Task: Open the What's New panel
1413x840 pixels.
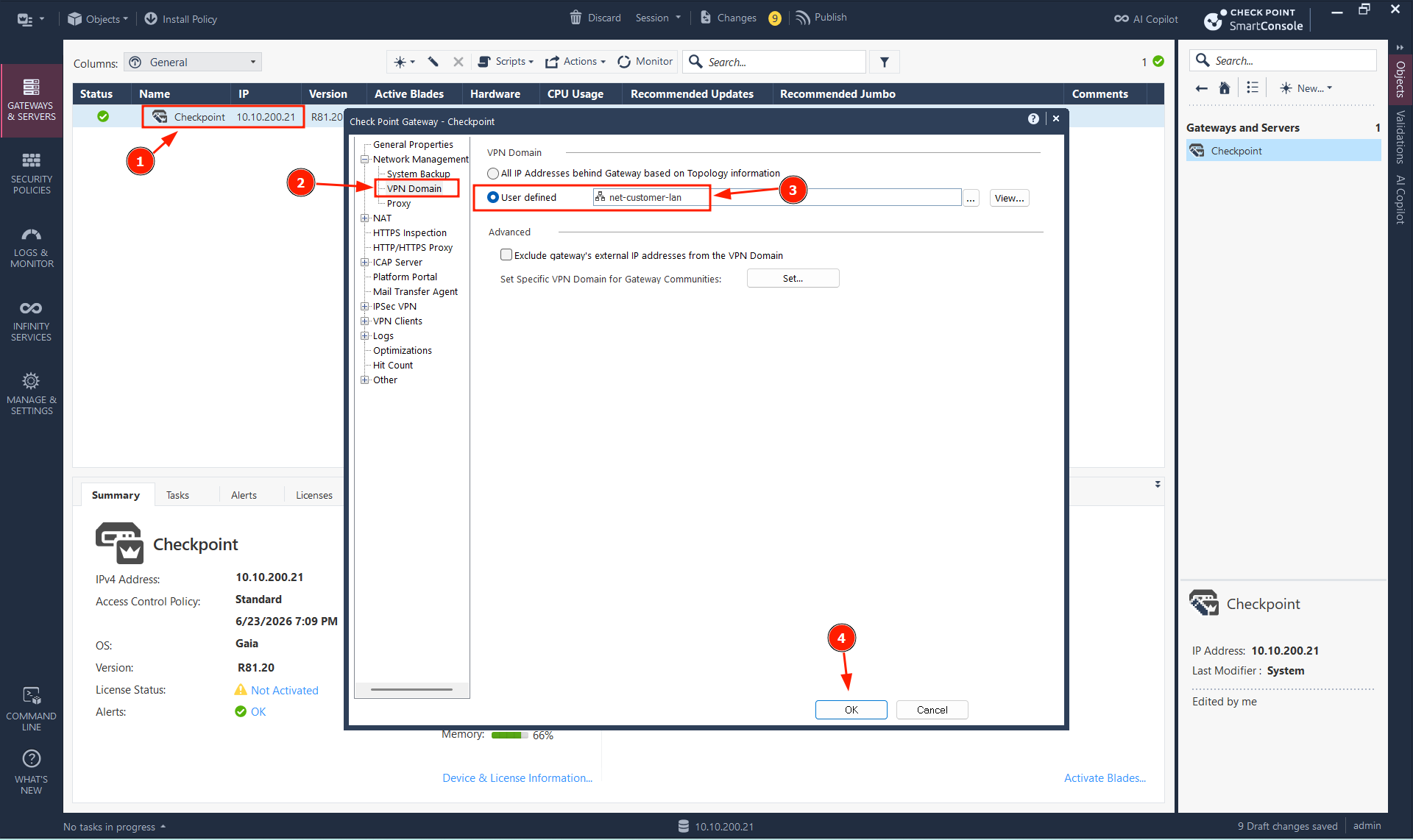Action: (31, 772)
